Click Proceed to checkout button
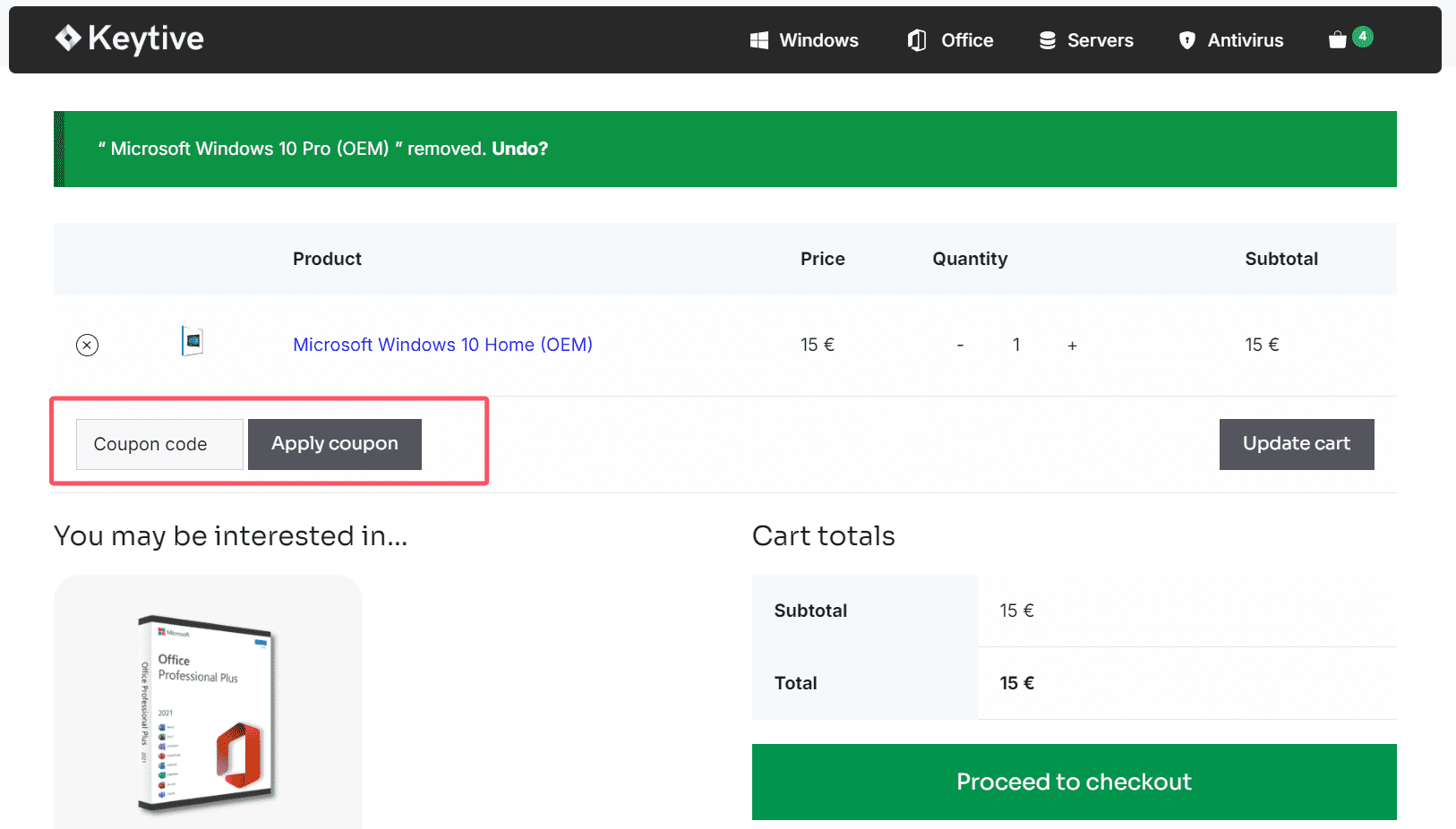Screen dimensions: 1456x829 coord(1075,782)
